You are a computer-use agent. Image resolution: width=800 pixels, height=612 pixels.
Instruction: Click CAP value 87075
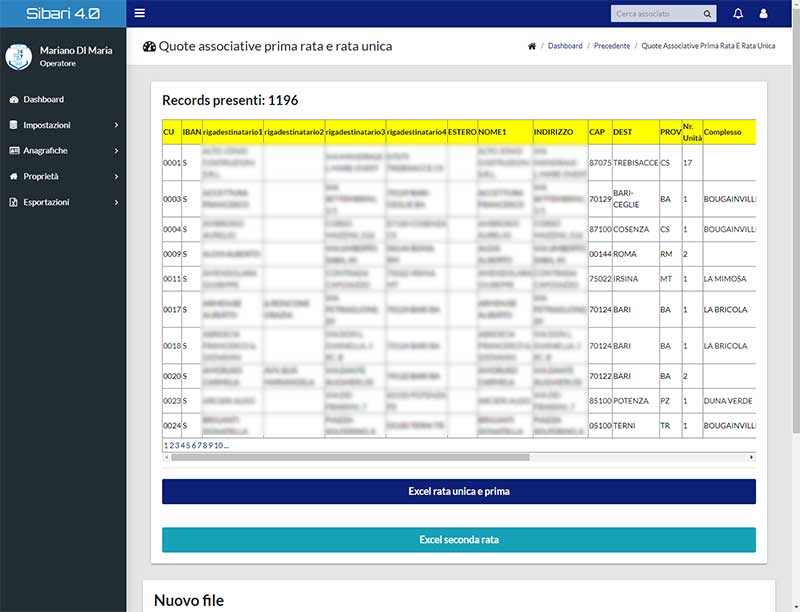pos(600,163)
